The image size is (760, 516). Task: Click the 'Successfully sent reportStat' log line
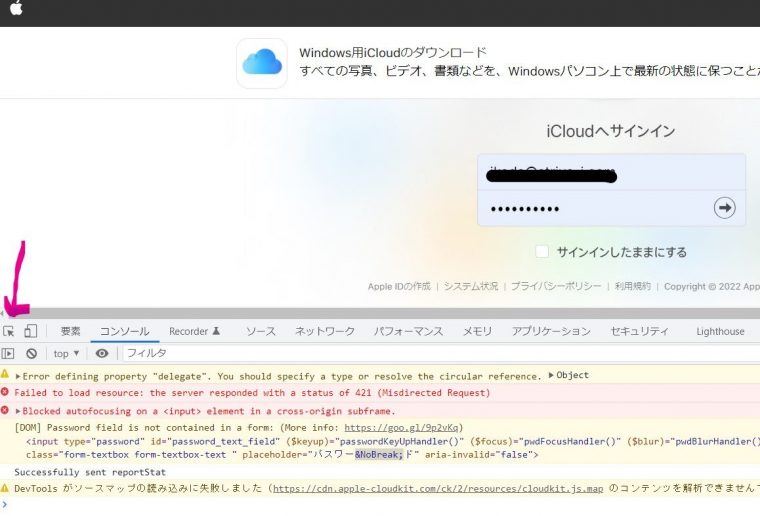tap(90, 472)
